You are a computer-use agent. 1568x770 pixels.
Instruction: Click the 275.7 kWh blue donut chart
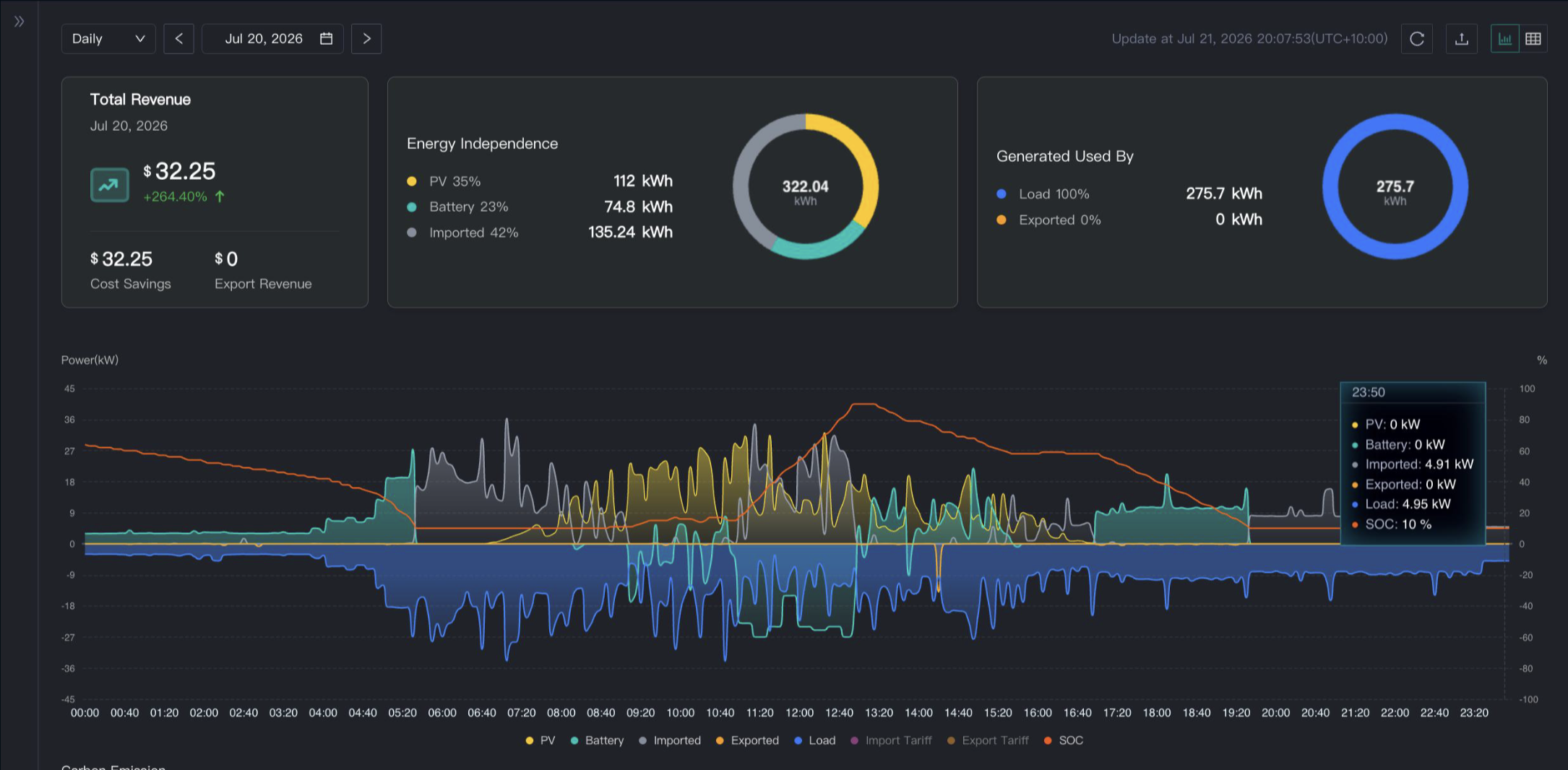(1395, 186)
